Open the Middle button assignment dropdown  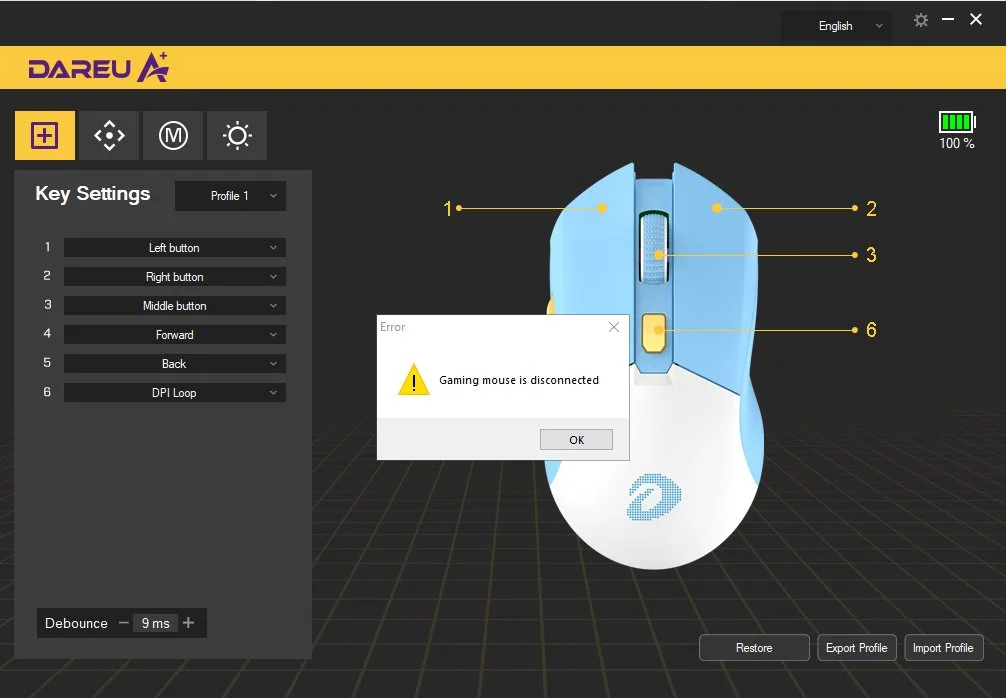click(175, 305)
